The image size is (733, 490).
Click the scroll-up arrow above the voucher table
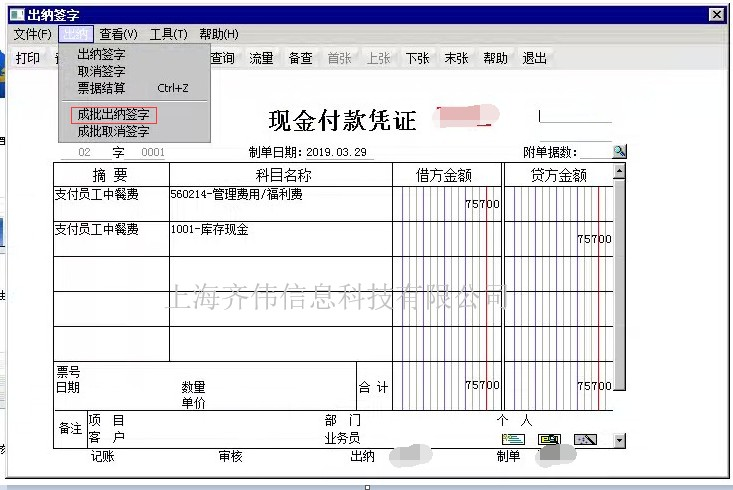pyautogui.click(x=619, y=171)
